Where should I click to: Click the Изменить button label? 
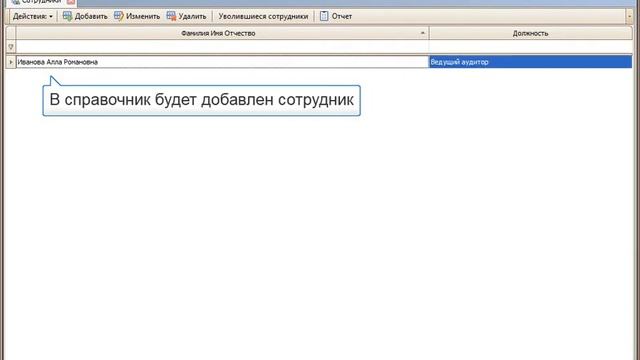(143, 16)
